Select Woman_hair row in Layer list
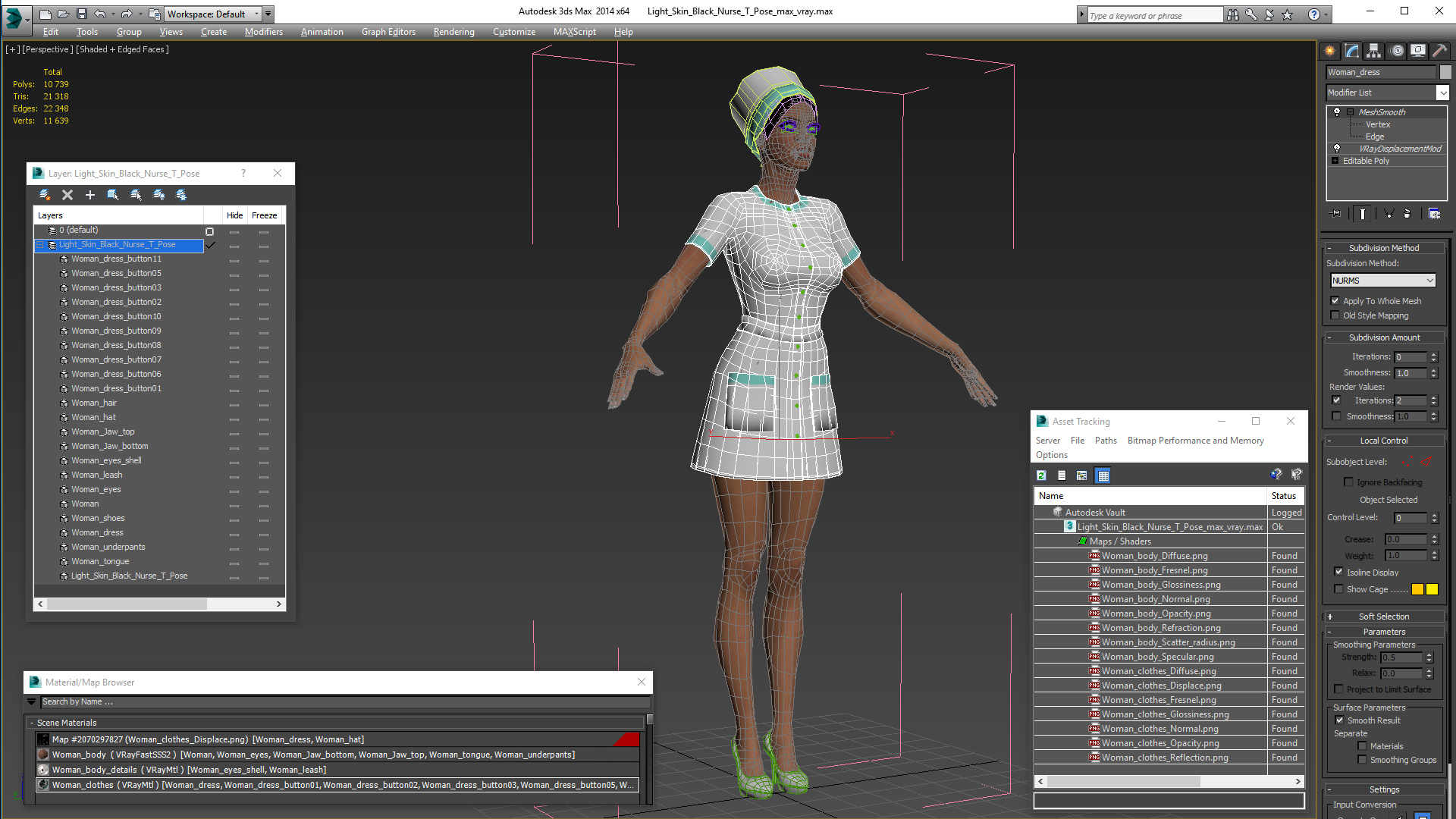The width and height of the screenshot is (1456, 819). pyautogui.click(x=94, y=403)
